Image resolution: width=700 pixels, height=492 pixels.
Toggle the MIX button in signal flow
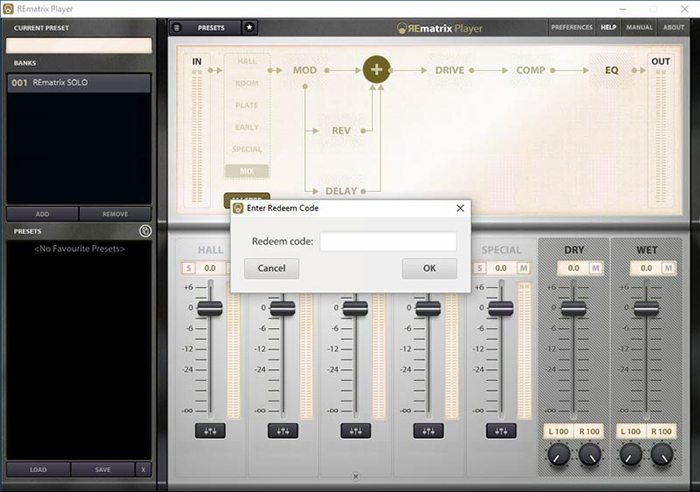247,171
